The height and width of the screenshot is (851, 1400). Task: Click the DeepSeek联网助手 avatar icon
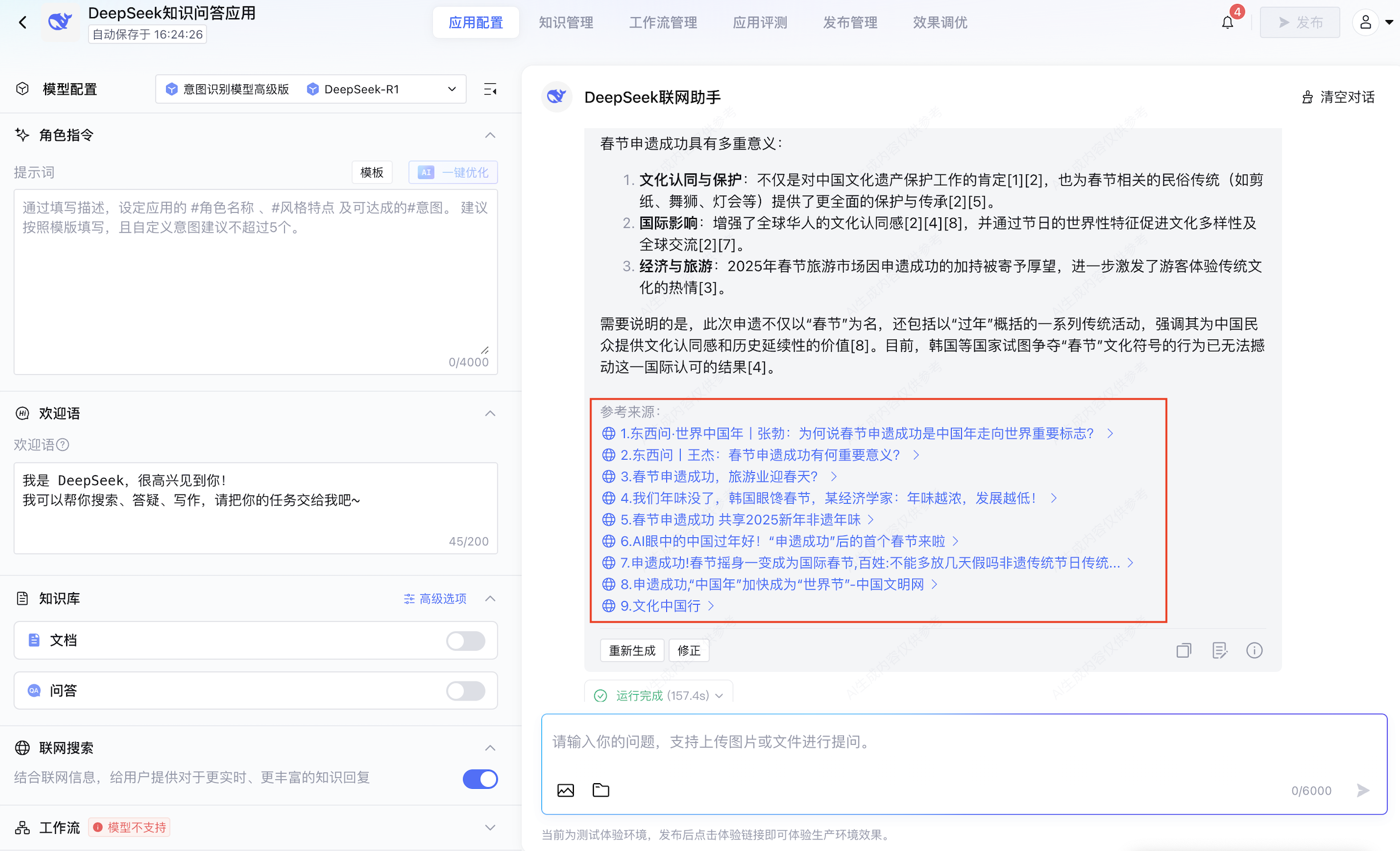557,97
